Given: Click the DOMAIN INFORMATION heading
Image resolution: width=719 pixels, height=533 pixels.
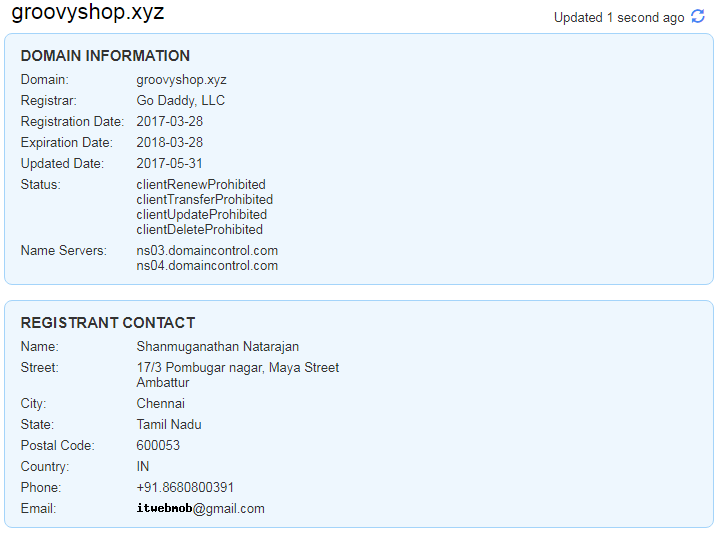Looking at the screenshot, I should (105, 56).
